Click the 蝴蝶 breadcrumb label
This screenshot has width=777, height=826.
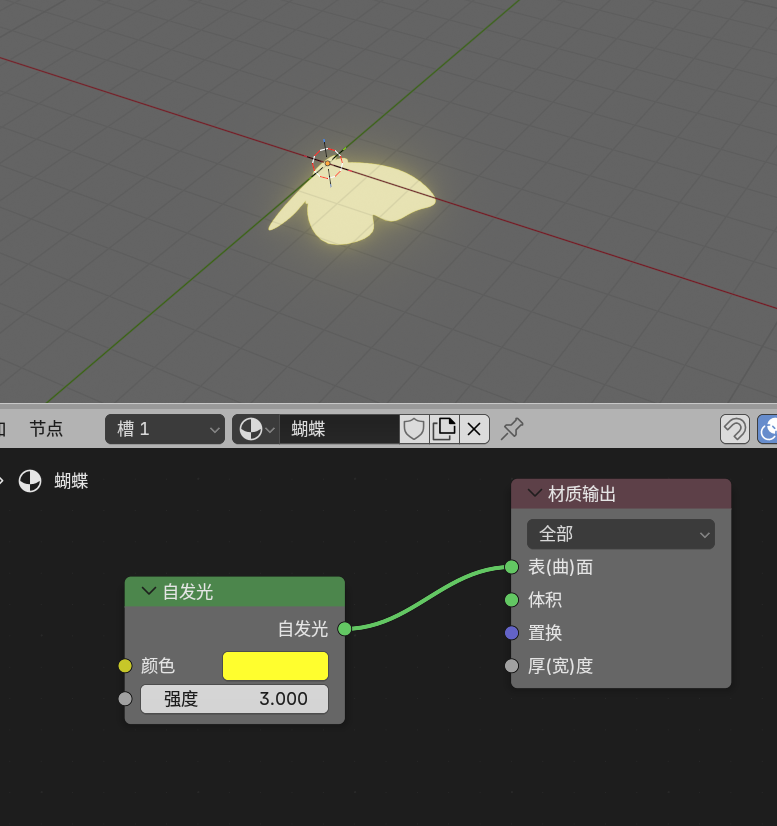71,481
